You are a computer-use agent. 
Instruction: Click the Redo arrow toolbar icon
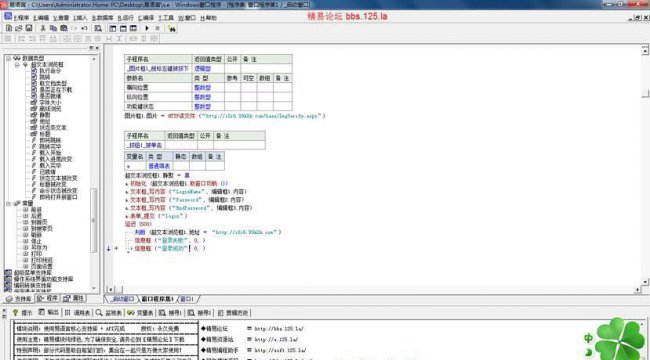(84, 28)
